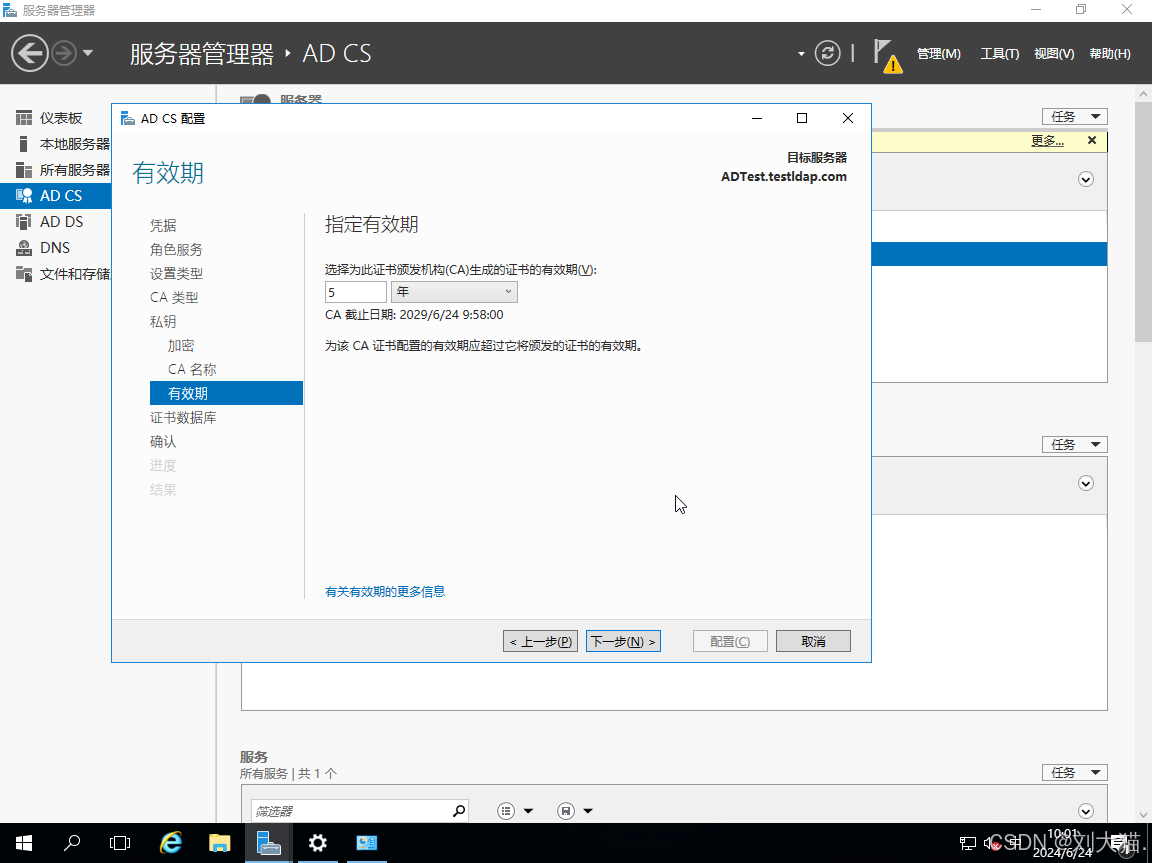The image size is (1152, 863).
Task: Open the 帮助(H) menu
Action: click(x=1109, y=54)
